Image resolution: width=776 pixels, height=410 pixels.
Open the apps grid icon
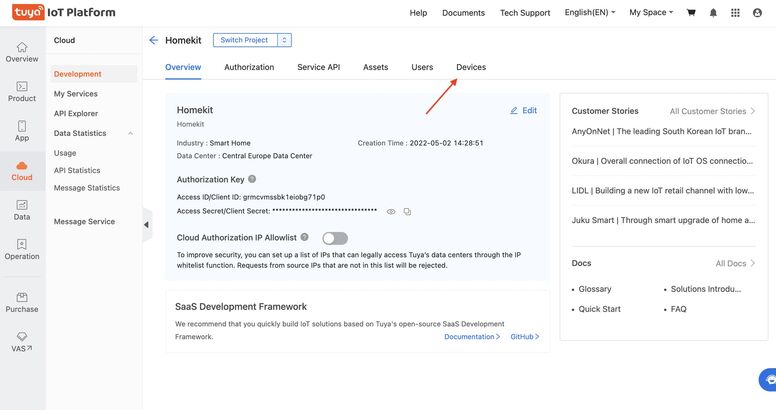click(x=735, y=13)
